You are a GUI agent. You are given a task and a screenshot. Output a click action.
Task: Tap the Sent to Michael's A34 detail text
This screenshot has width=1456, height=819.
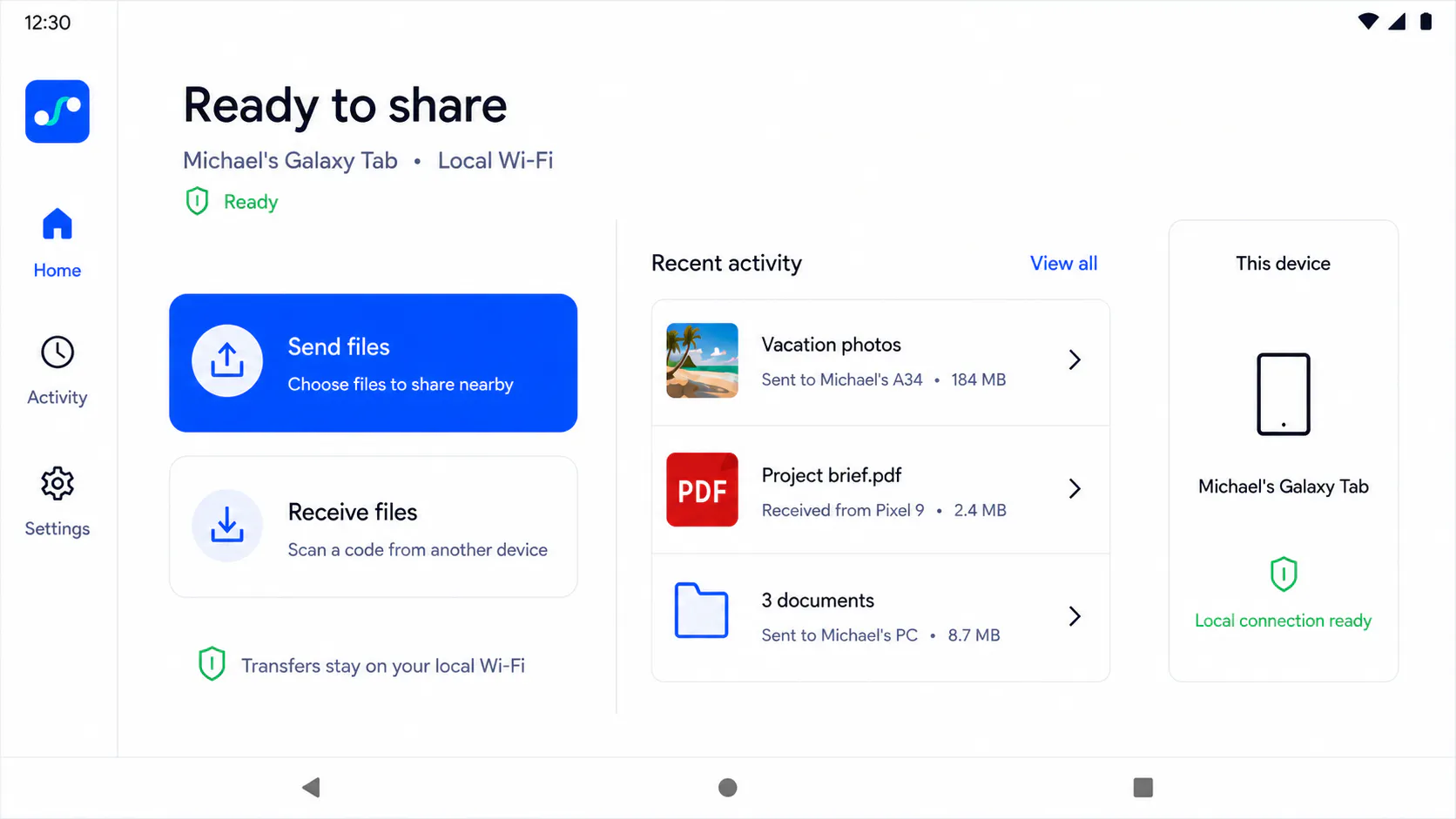pyautogui.click(x=841, y=379)
